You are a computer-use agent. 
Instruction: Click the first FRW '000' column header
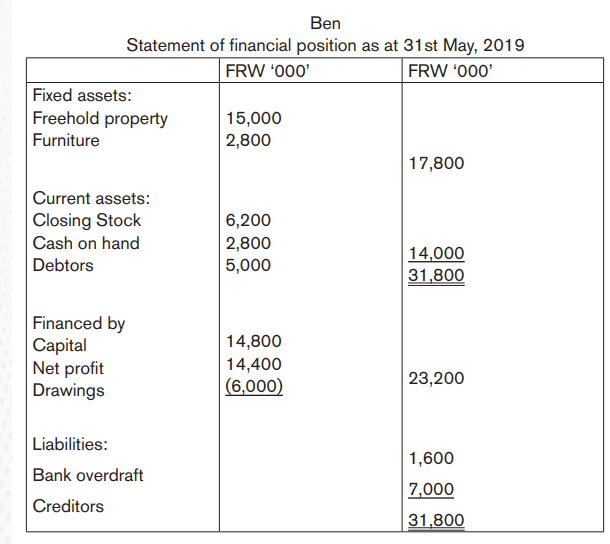pyautogui.click(x=268, y=71)
